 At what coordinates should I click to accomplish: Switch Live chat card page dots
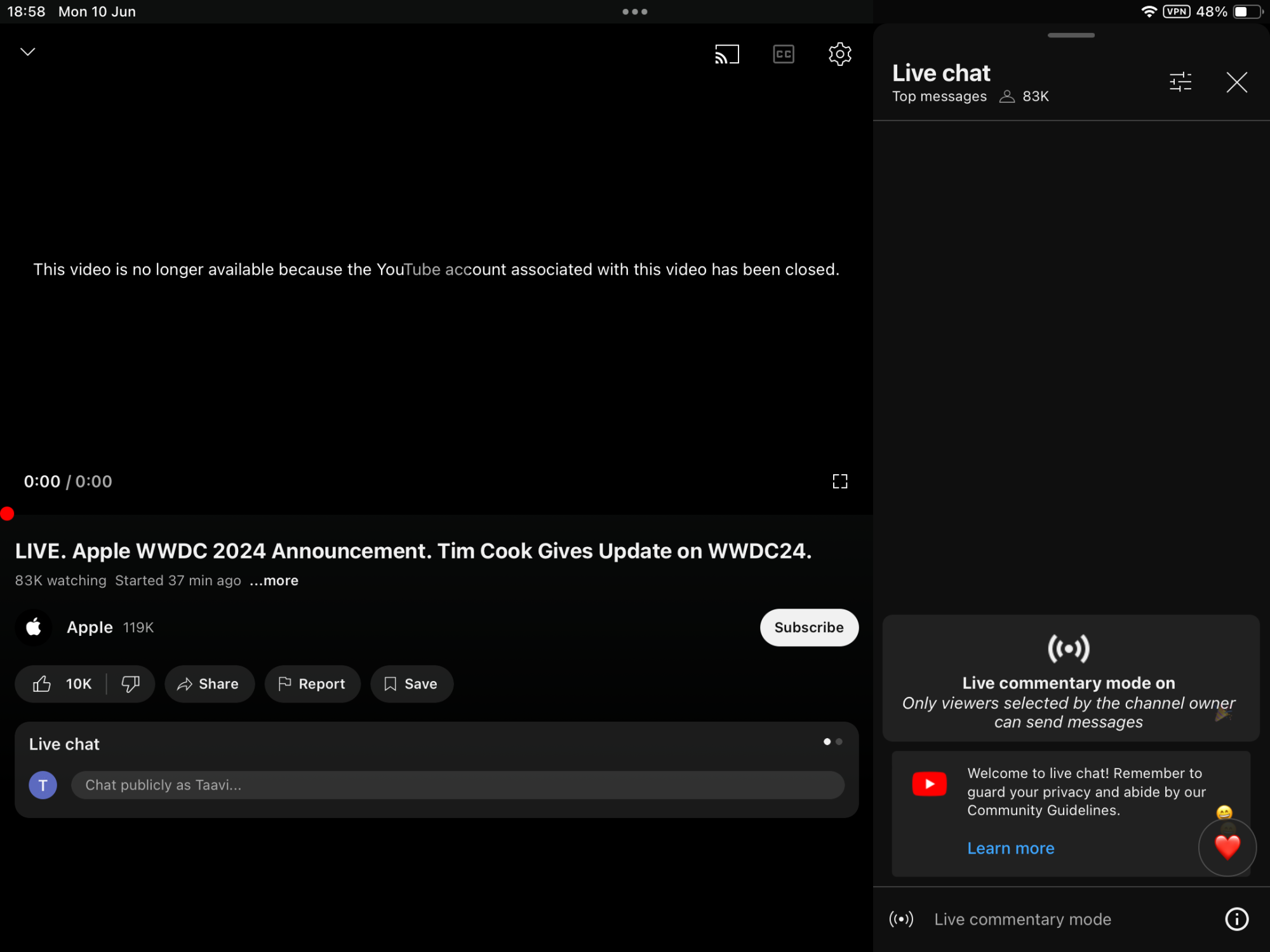[x=832, y=741]
